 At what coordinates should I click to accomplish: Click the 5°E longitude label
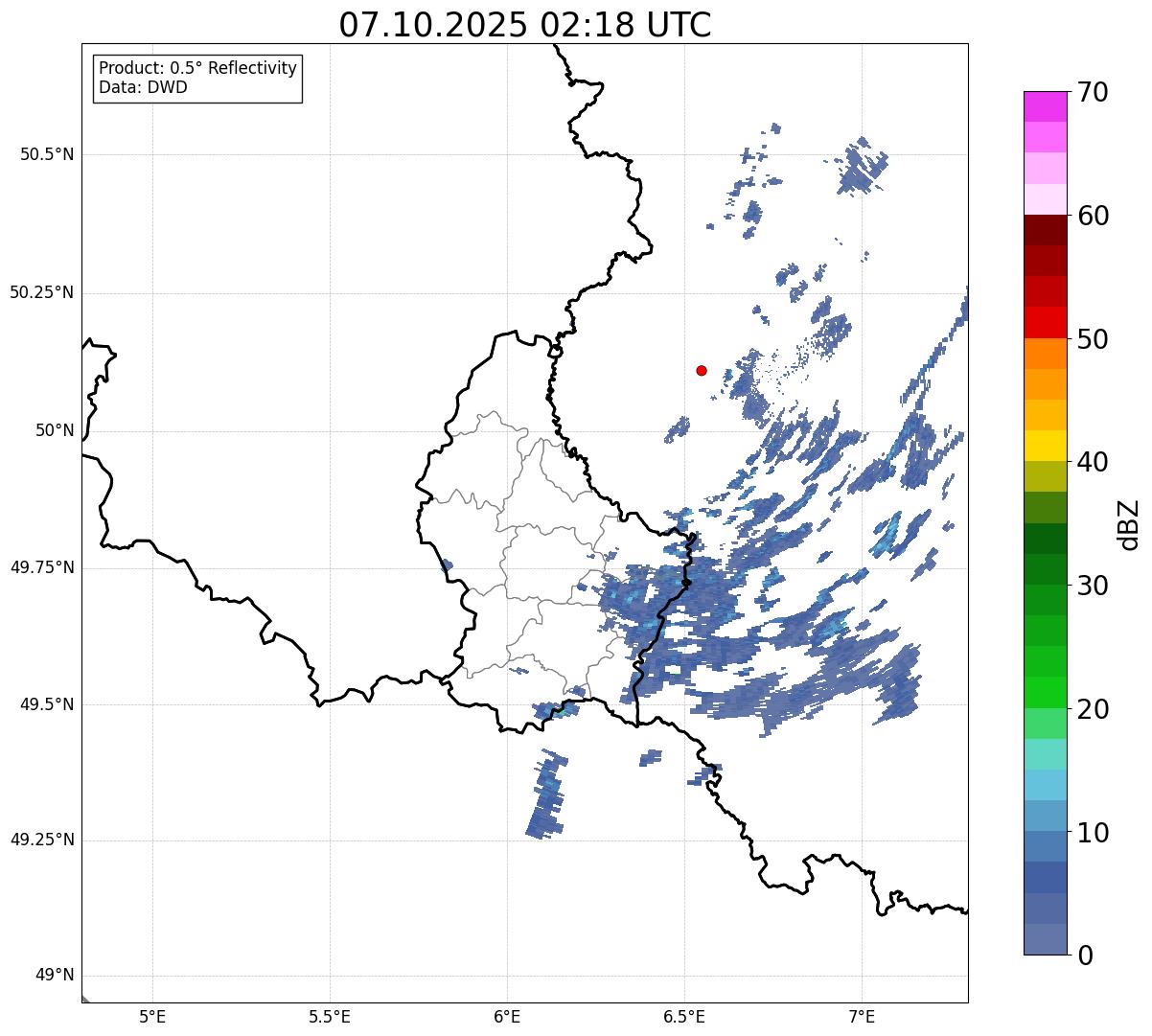click(152, 1016)
